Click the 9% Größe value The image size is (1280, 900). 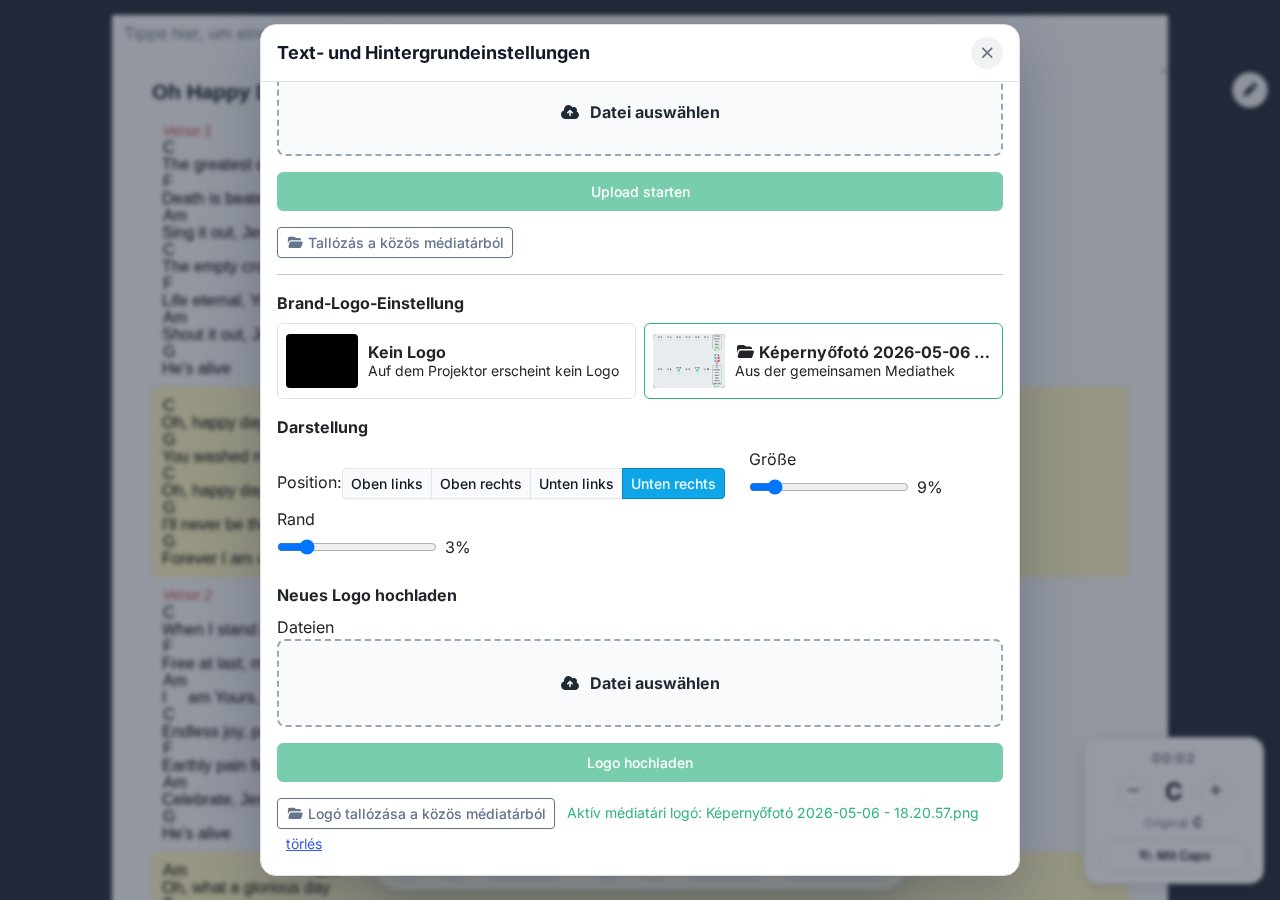pyautogui.click(x=930, y=487)
